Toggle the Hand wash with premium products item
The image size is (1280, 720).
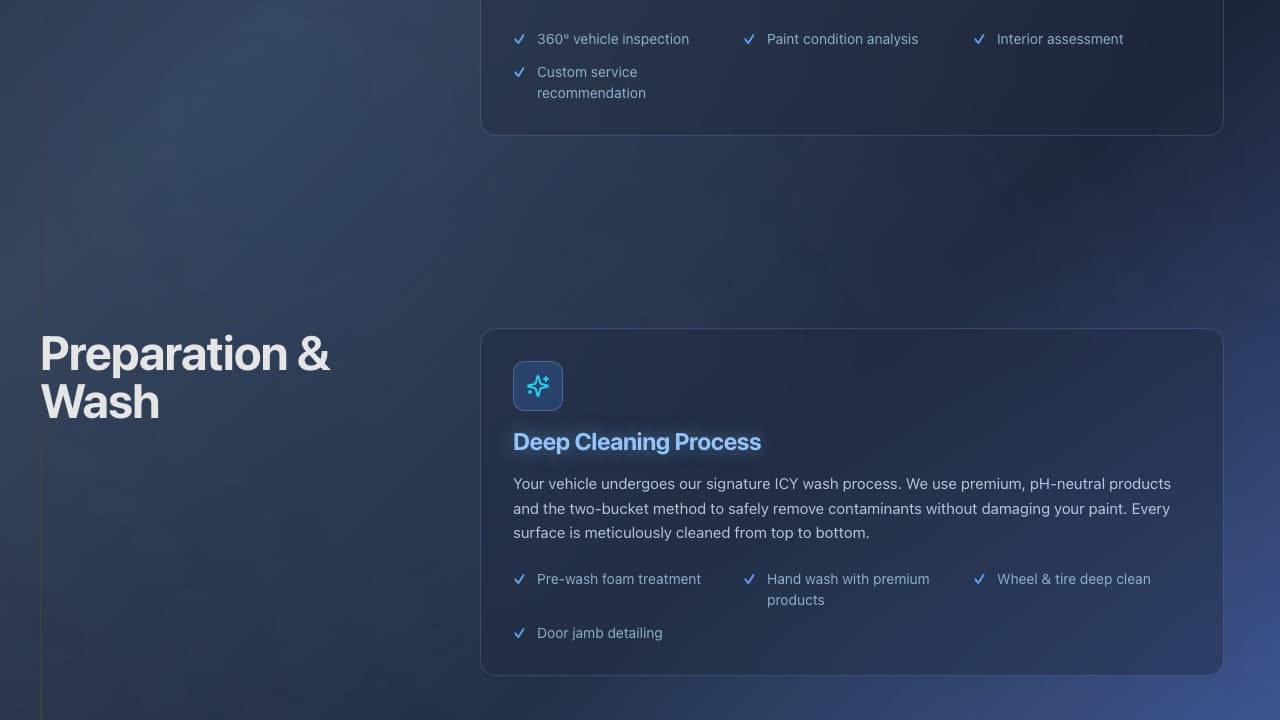point(848,589)
